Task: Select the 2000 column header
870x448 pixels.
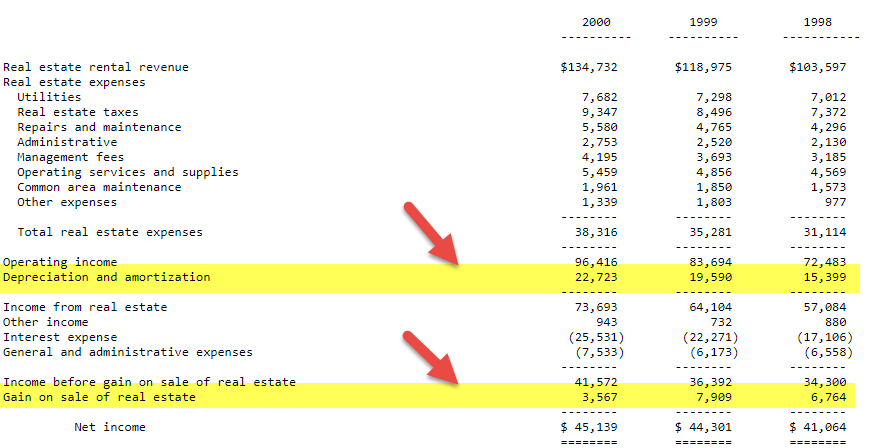Action: (596, 22)
